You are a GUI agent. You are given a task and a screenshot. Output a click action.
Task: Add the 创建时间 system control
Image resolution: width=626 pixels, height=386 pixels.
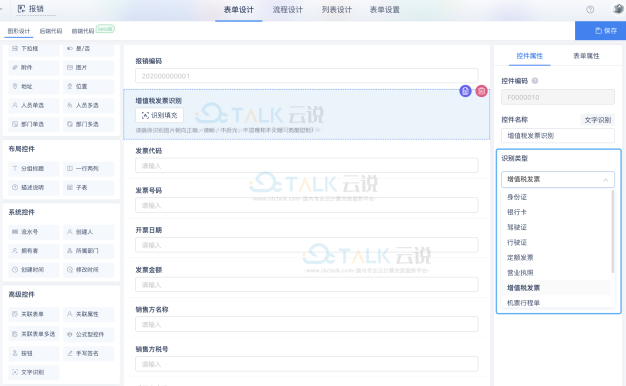pyautogui.click(x=34, y=270)
